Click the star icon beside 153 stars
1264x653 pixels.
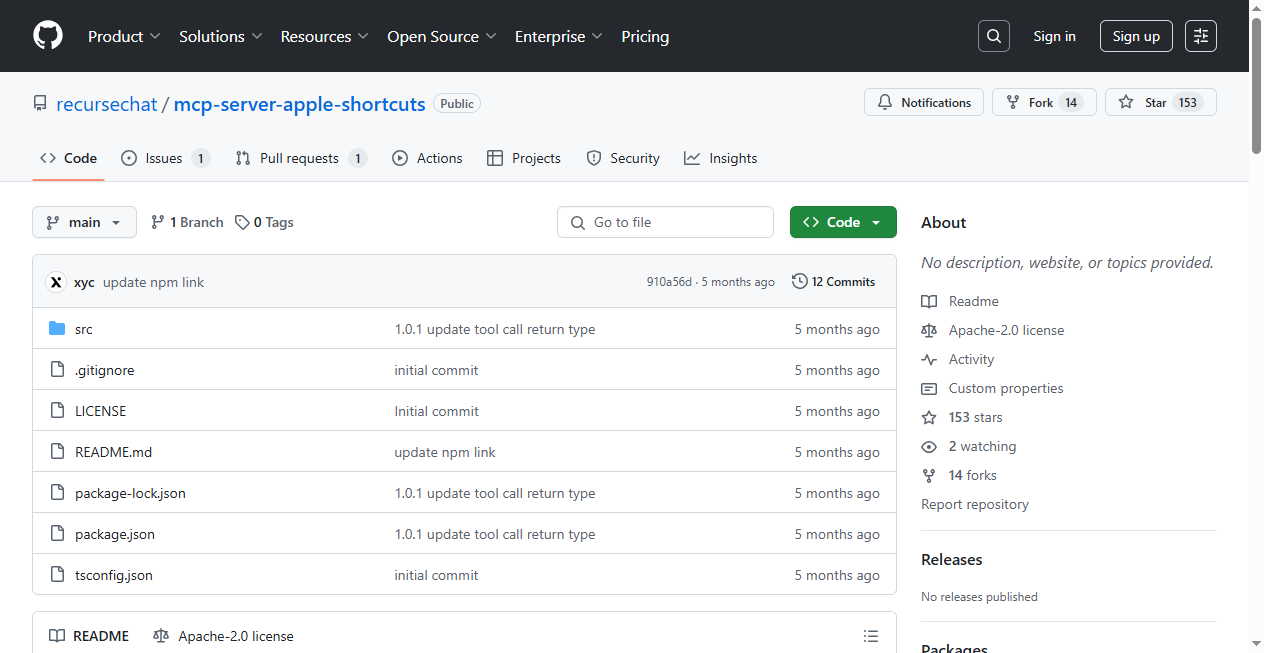pos(929,417)
